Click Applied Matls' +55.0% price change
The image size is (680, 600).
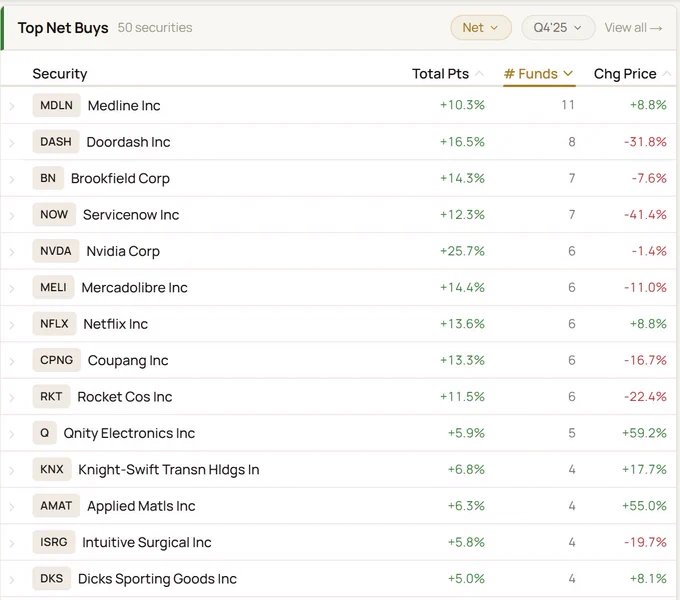[x=644, y=506]
